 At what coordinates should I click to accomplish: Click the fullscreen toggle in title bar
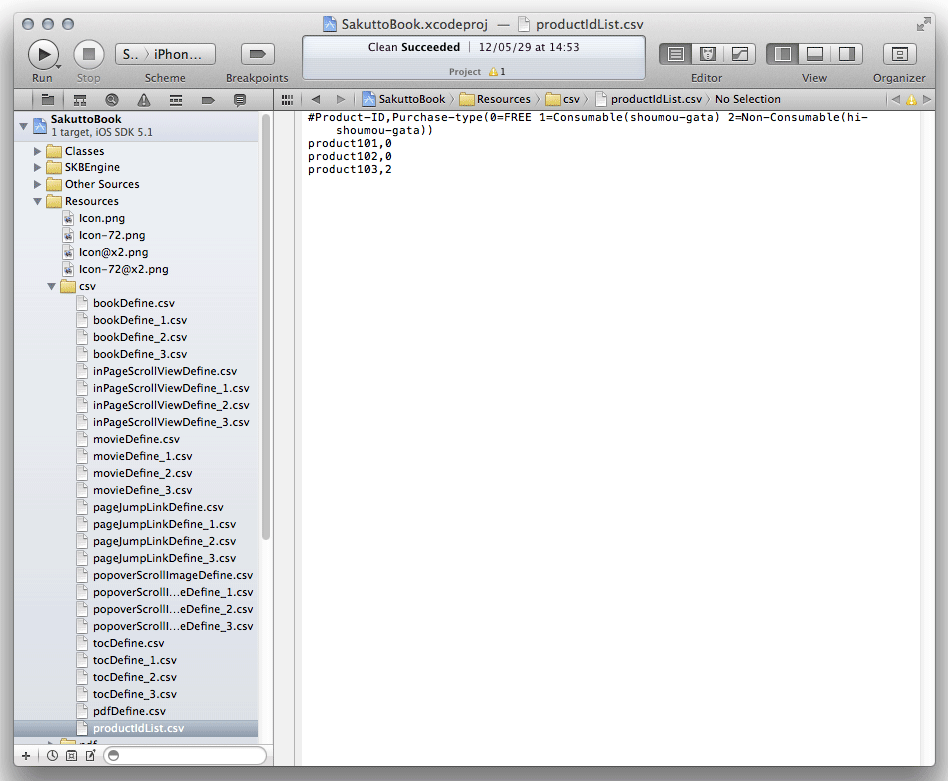(x=923, y=24)
